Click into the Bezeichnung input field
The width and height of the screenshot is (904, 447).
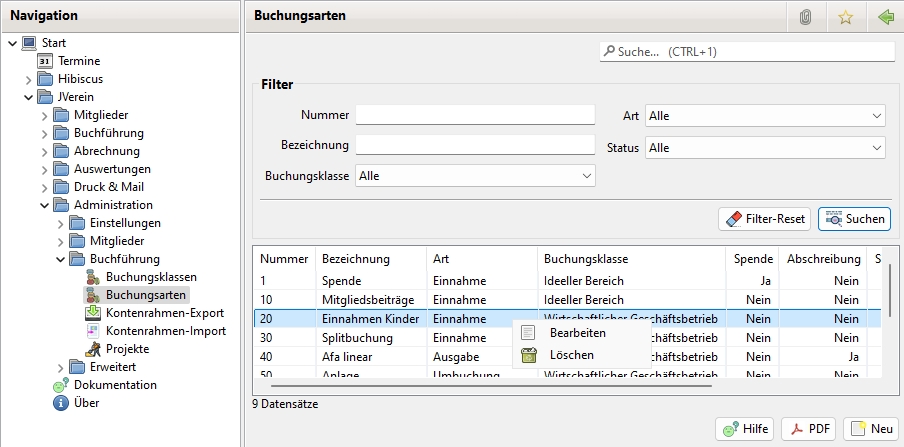[475, 146]
